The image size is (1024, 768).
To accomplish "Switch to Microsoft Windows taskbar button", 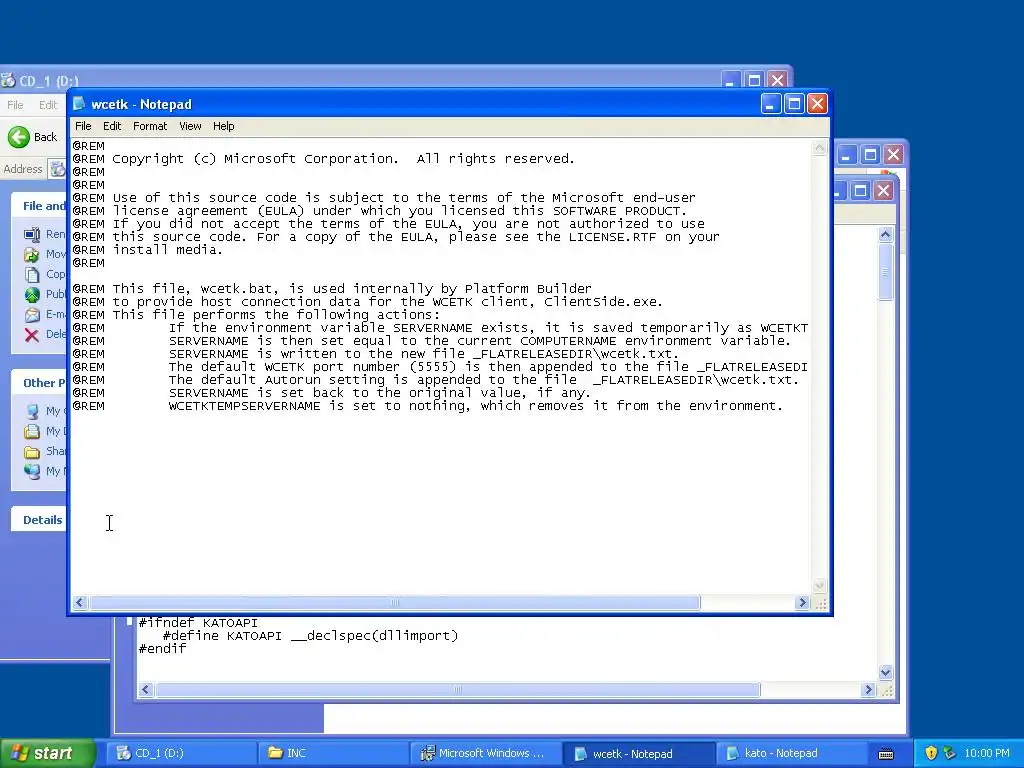I will click(x=485, y=753).
